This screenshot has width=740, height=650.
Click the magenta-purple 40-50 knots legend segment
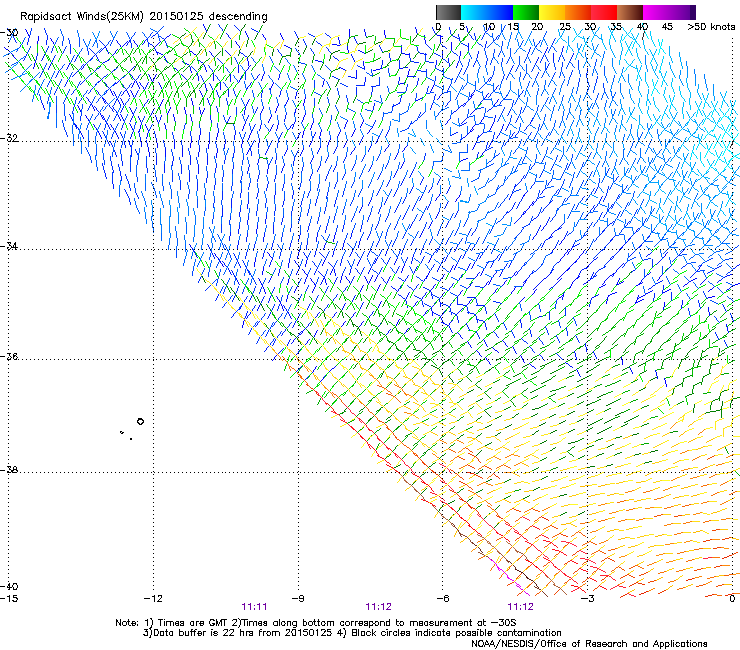click(x=669, y=12)
